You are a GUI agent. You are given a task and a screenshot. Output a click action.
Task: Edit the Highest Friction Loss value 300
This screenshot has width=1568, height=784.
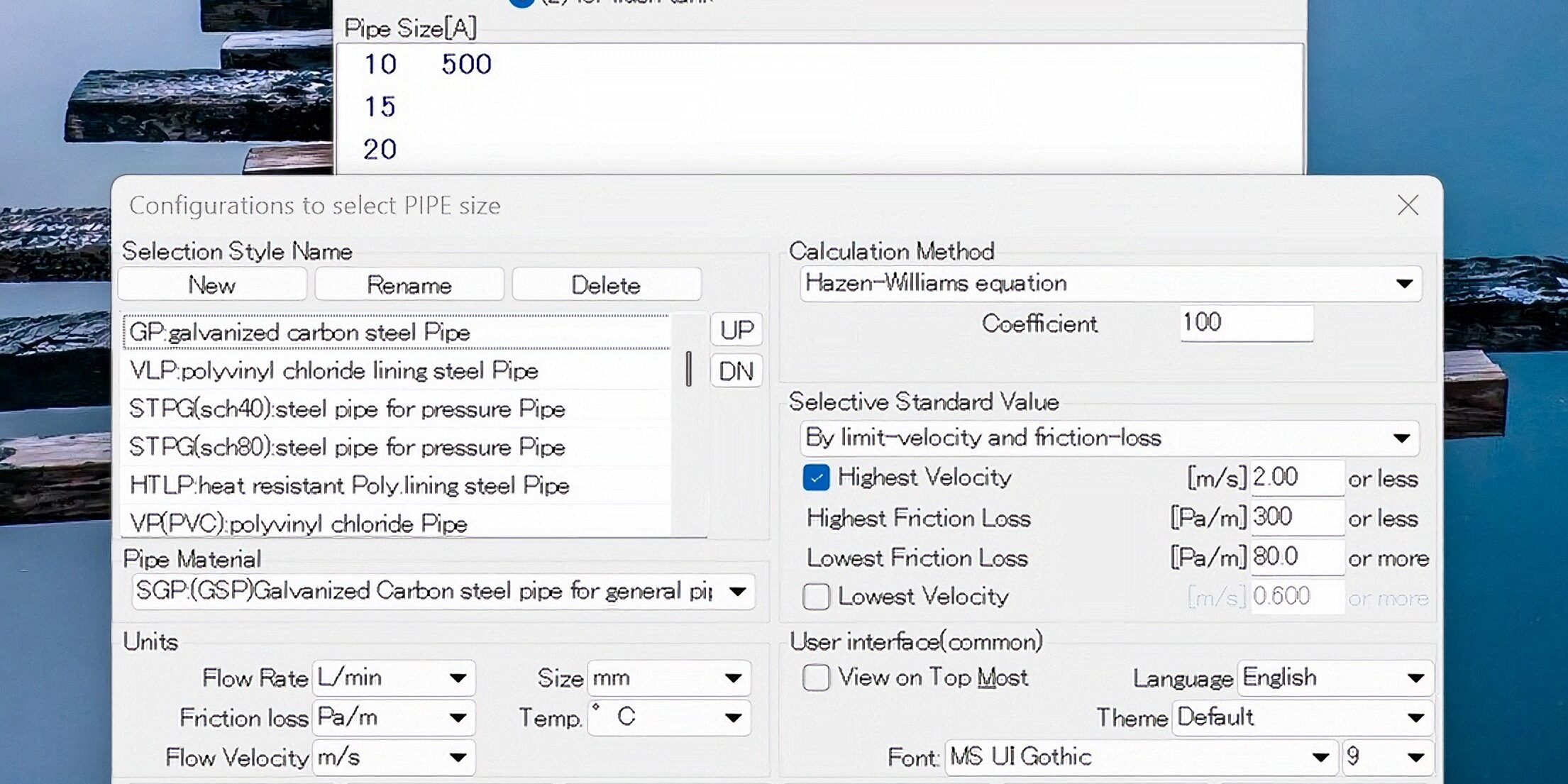[1296, 517]
